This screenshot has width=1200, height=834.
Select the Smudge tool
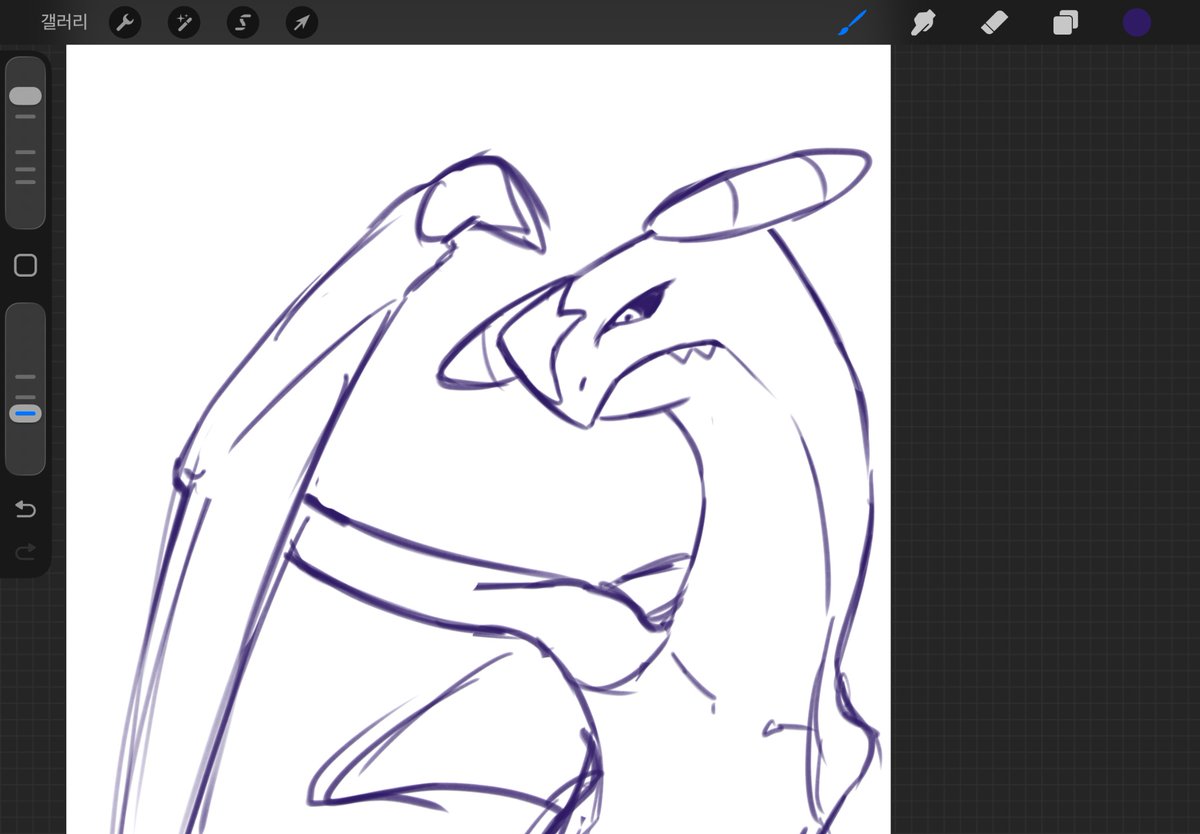(923, 22)
